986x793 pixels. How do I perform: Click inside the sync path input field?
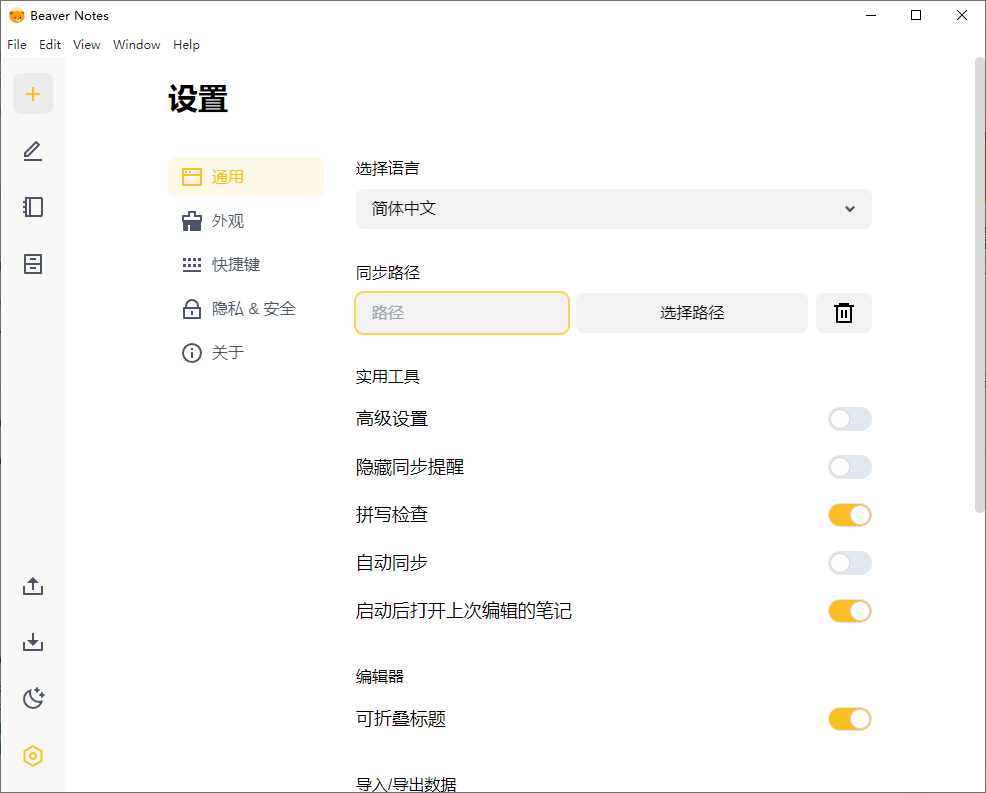tap(461, 312)
